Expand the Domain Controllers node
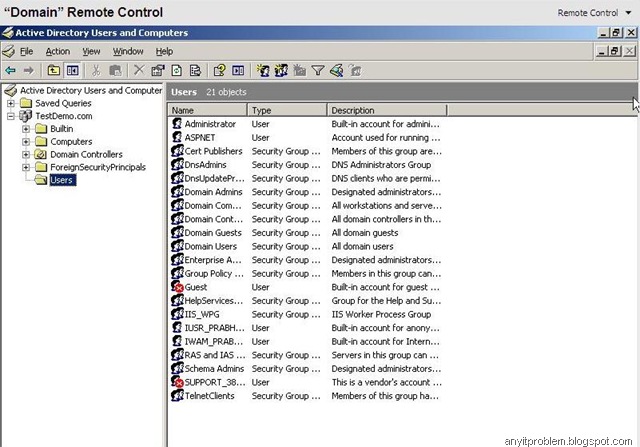Viewport: 640px width, 447px height. click(26, 154)
